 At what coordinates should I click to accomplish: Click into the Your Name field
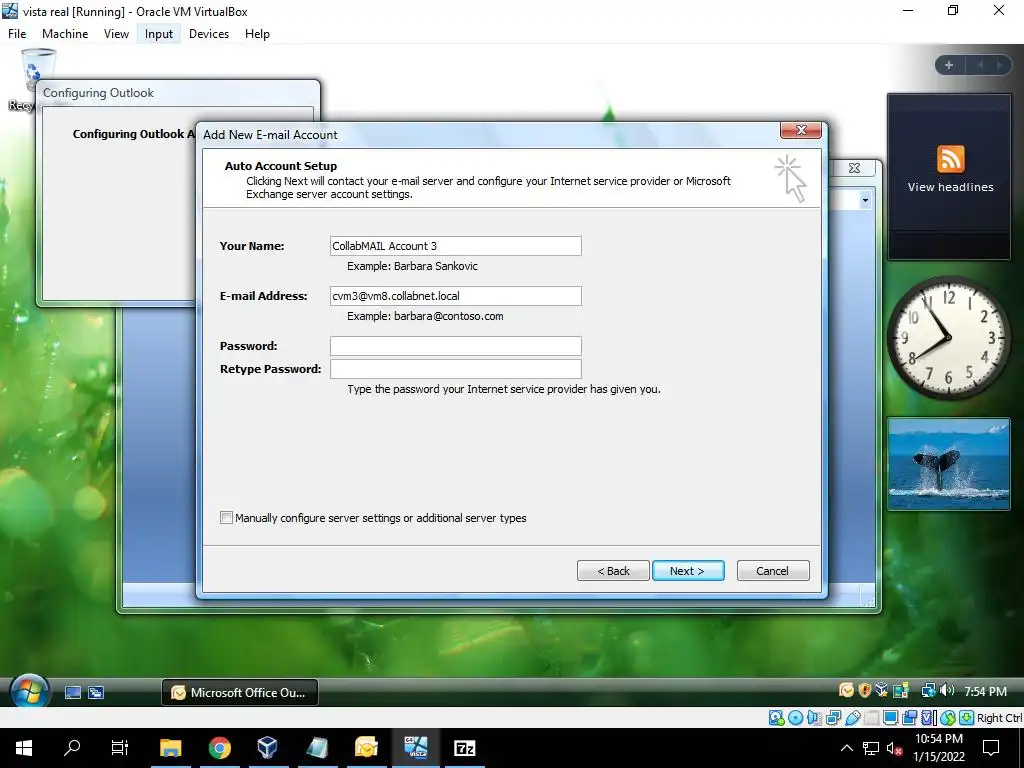coord(455,246)
